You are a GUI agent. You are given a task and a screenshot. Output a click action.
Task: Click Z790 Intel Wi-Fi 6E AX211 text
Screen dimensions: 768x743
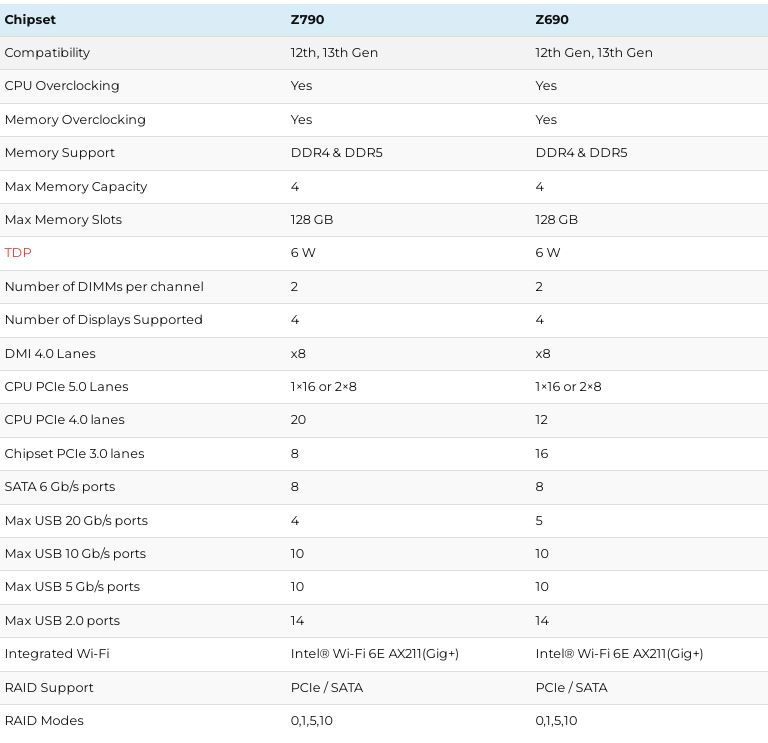pos(375,654)
